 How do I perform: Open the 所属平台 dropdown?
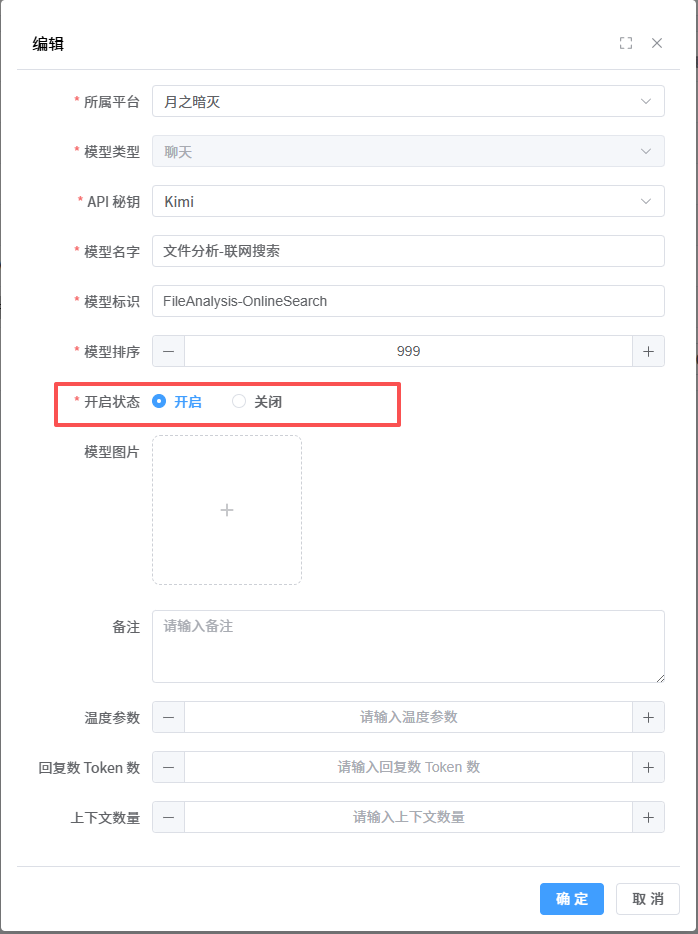408,101
